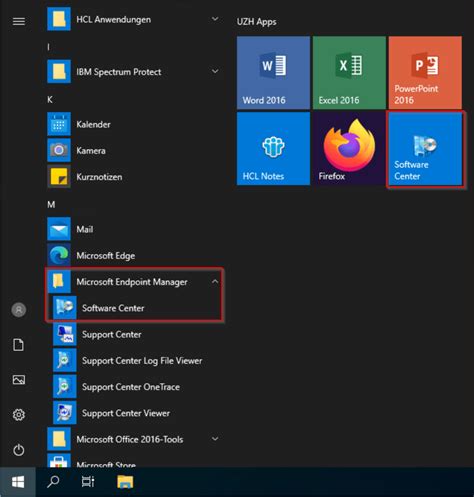Collapse the Microsoft Endpoint Manager folder
Screen dimensions: 474x497
[133, 282]
